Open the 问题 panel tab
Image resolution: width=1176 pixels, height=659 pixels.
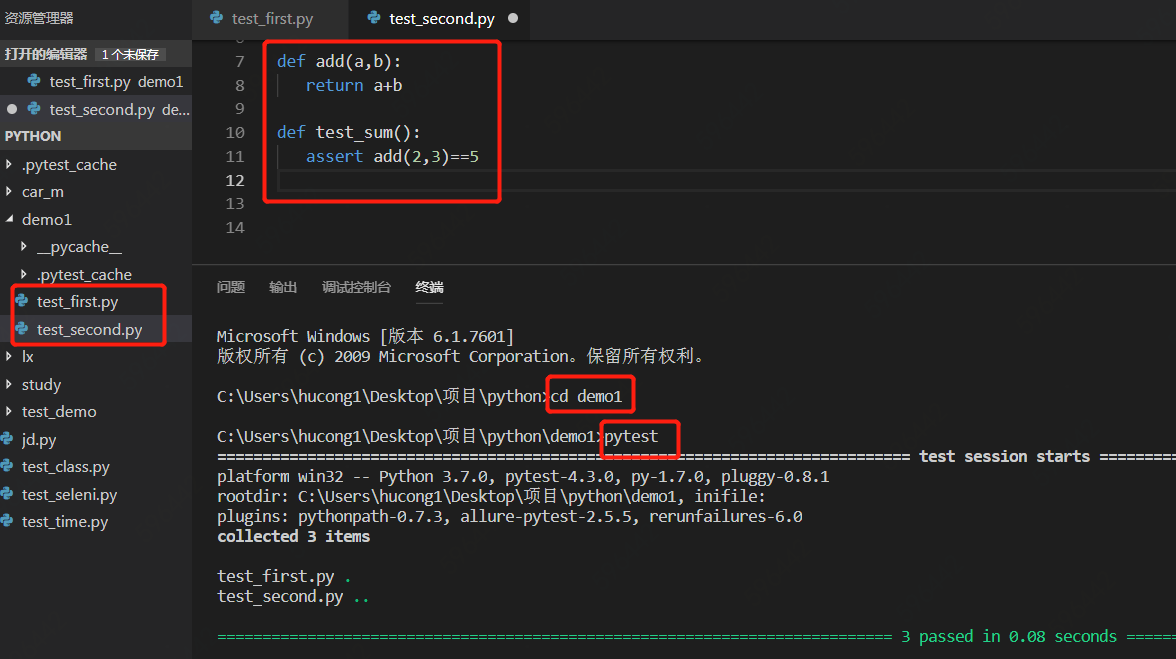point(231,287)
